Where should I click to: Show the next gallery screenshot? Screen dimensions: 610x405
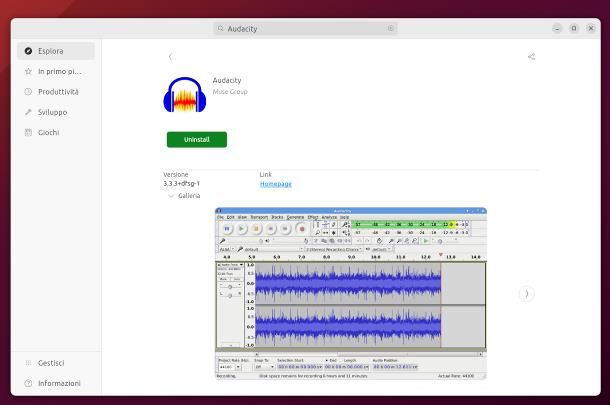(x=526, y=294)
